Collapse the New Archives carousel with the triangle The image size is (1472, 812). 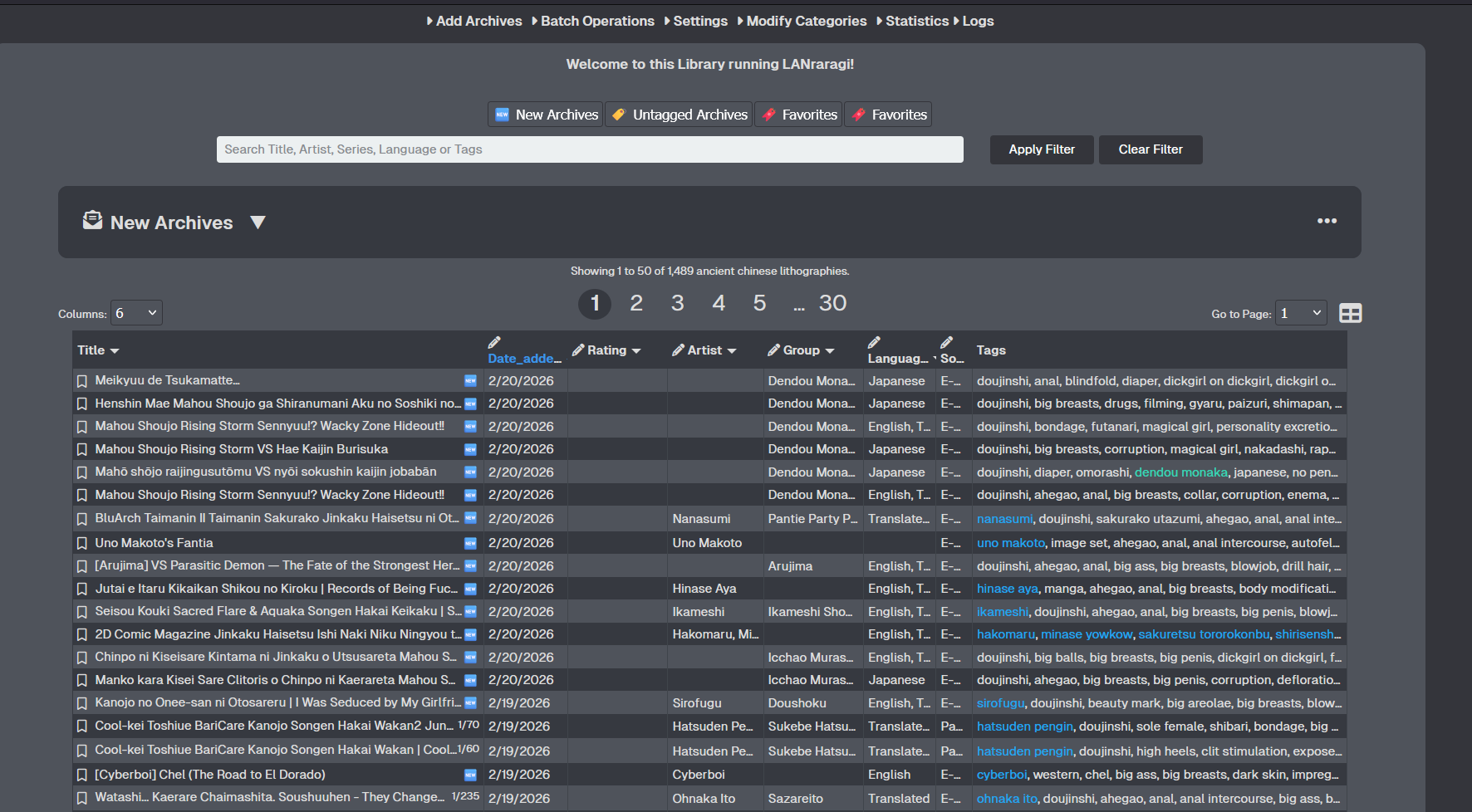point(258,222)
